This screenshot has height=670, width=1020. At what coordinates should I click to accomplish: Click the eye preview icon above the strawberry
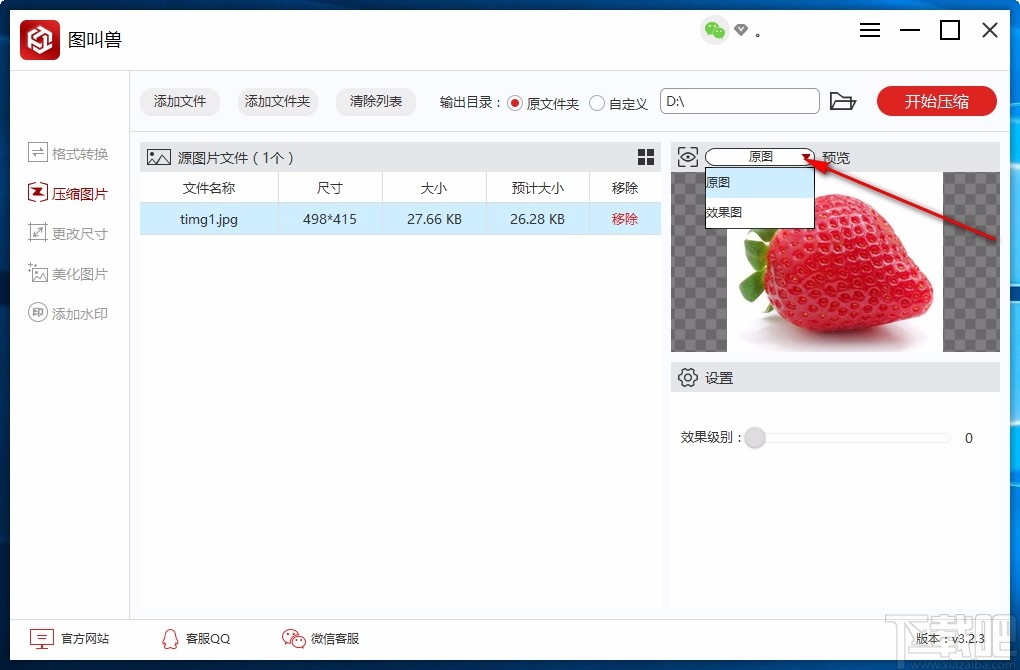click(x=688, y=157)
